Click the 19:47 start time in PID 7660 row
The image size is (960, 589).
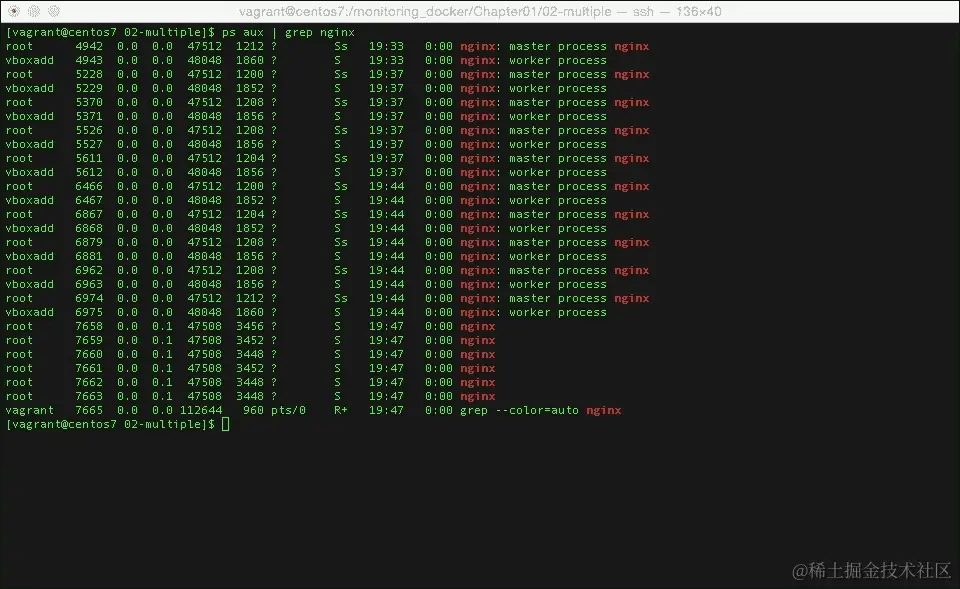(386, 355)
